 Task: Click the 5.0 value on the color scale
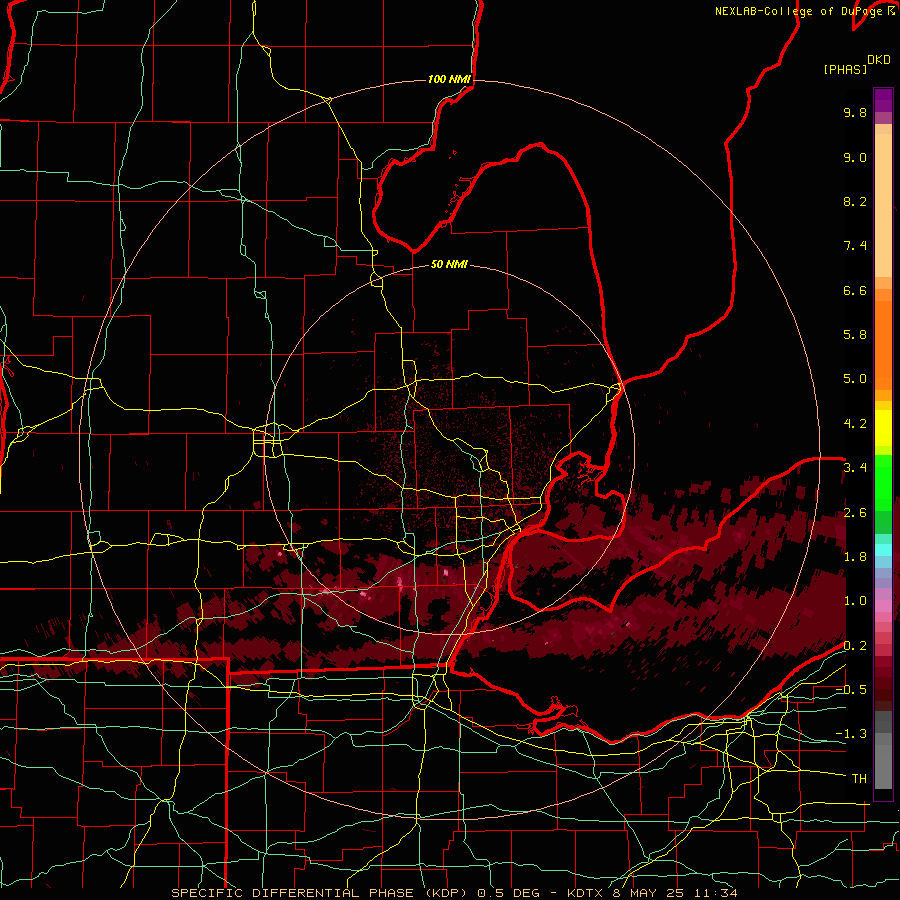pyautogui.click(x=855, y=379)
